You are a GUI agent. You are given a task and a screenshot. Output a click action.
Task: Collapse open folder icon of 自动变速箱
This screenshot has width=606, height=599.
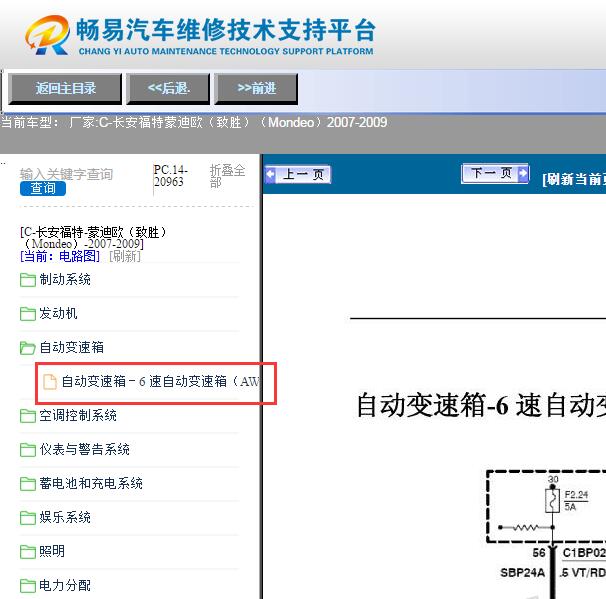pos(28,348)
